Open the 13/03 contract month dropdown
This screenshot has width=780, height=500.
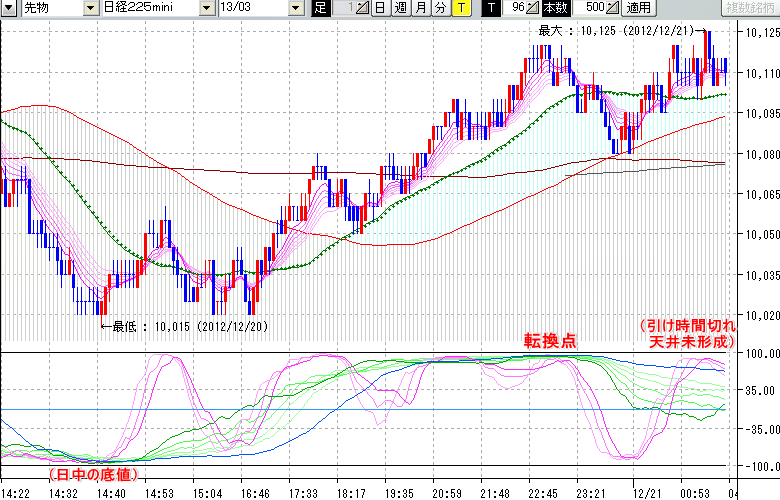[x=296, y=8]
